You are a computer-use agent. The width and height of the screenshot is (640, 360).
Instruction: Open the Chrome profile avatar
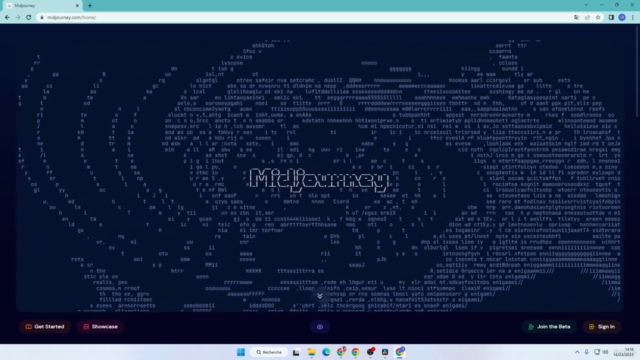(x=622, y=18)
